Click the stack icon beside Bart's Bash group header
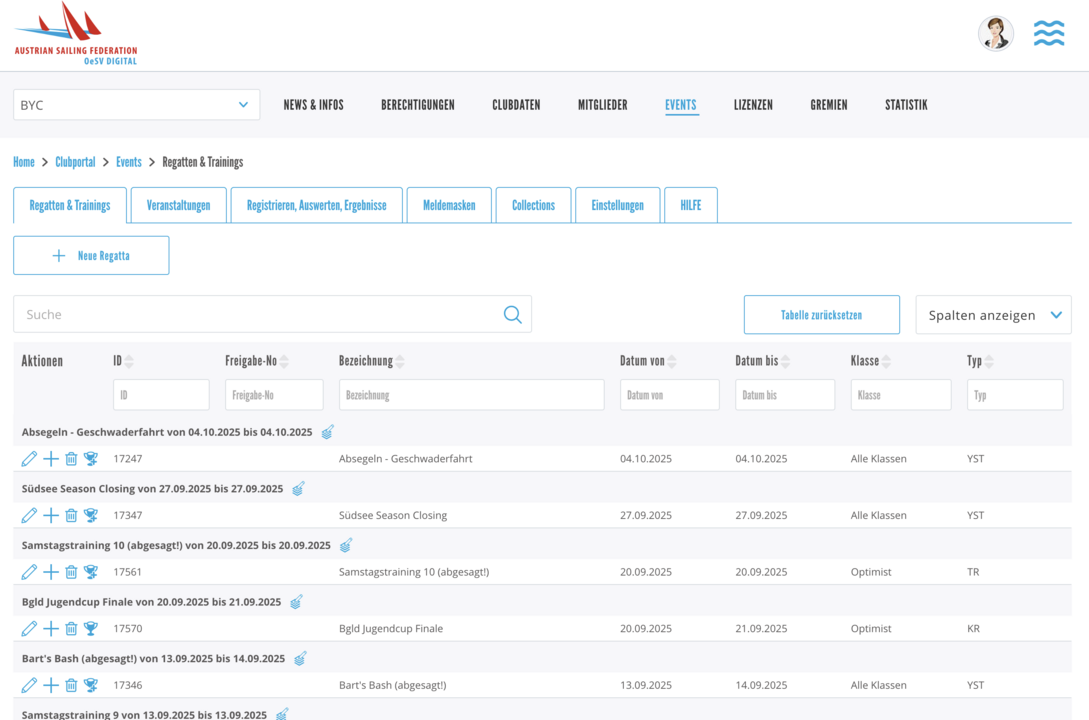Image resolution: width=1089 pixels, height=720 pixels. click(x=300, y=659)
